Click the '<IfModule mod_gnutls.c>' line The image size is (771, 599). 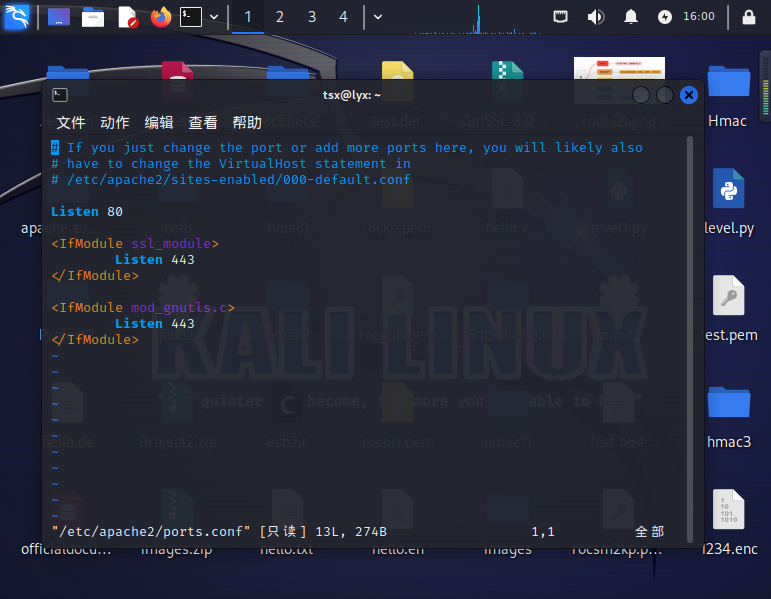click(x=143, y=307)
